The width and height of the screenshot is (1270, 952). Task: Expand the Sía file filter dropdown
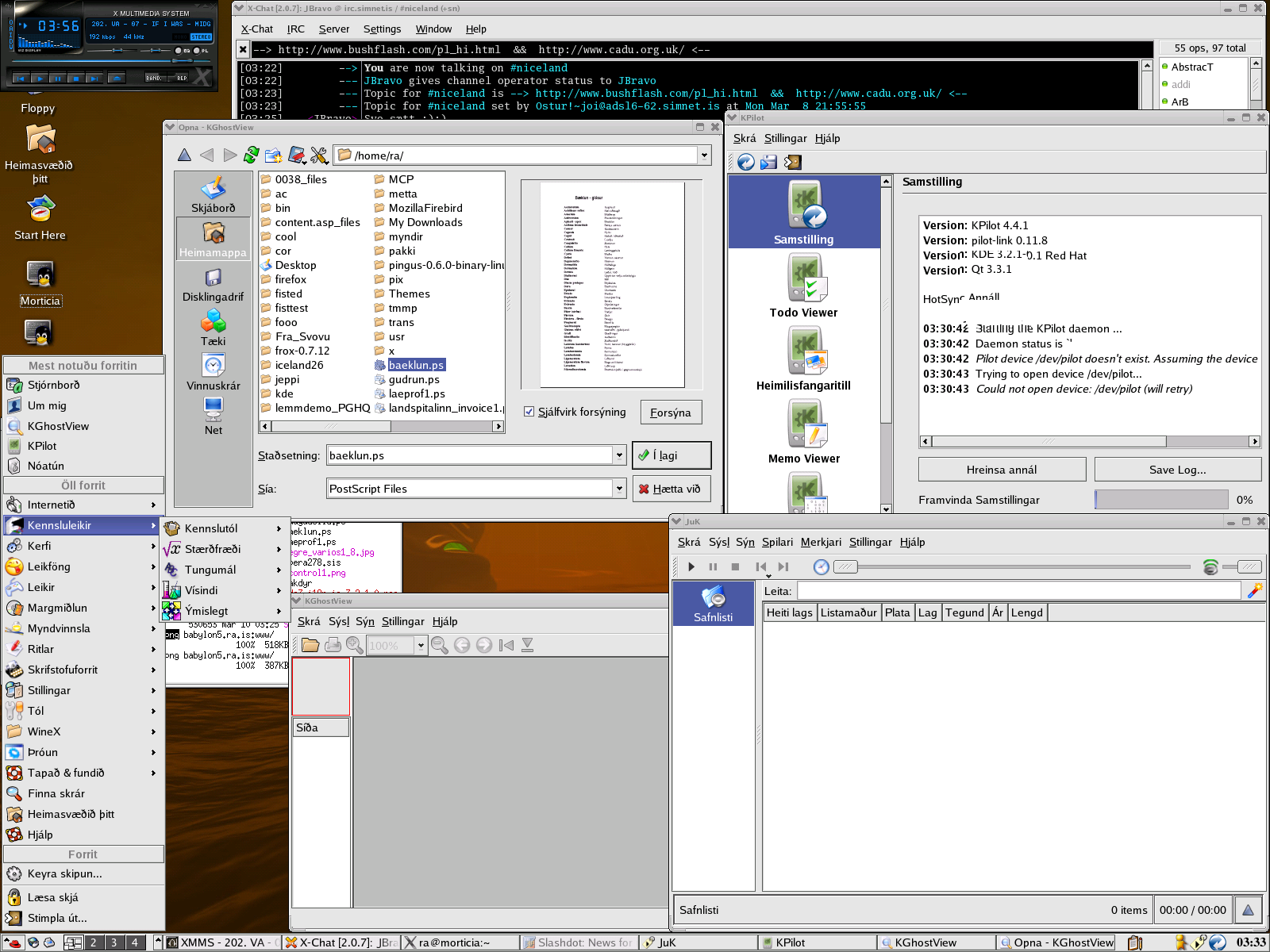[x=619, y=489]
